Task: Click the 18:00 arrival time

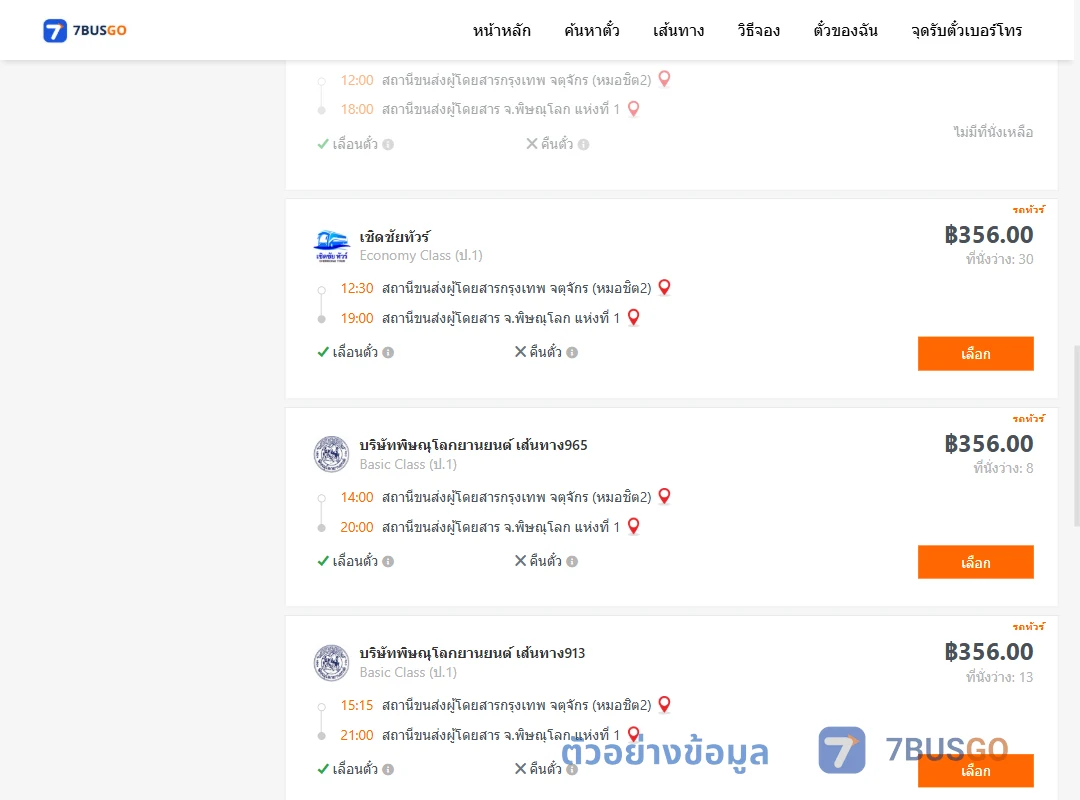Action: click(x=357, y=109)
